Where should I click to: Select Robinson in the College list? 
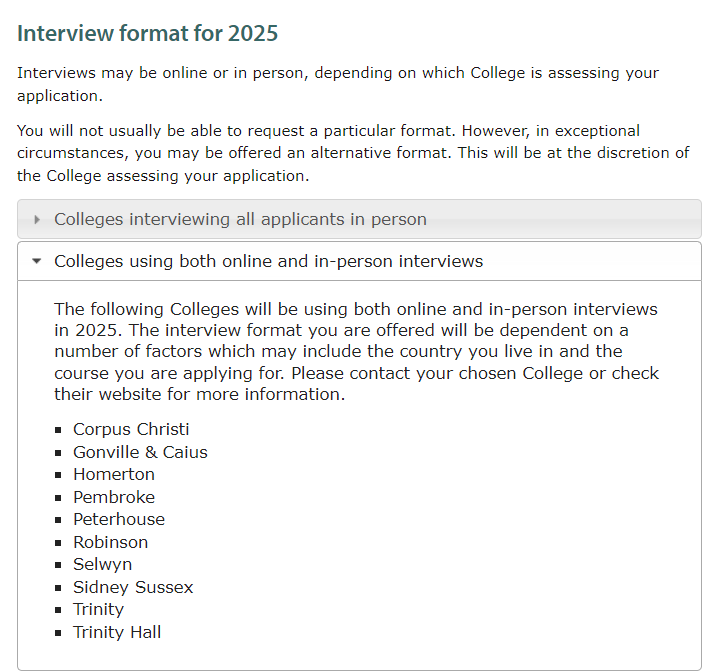(110, 542)
